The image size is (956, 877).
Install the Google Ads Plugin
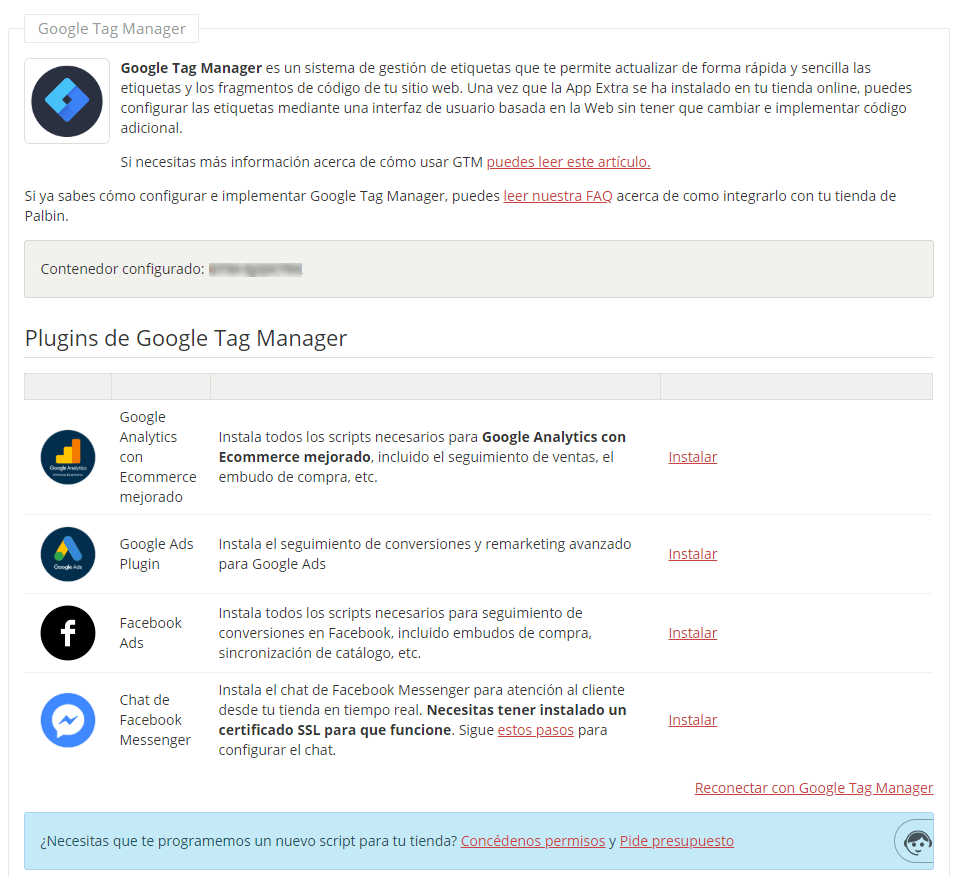(692, 553)
